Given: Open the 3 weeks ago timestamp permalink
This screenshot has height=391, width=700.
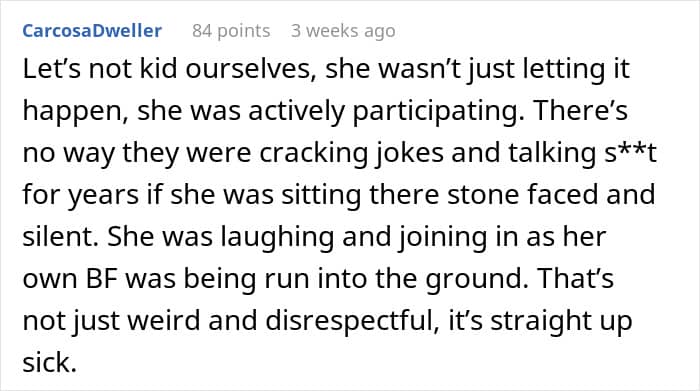Looking at the screenshot, I should (x=343, y=31).
